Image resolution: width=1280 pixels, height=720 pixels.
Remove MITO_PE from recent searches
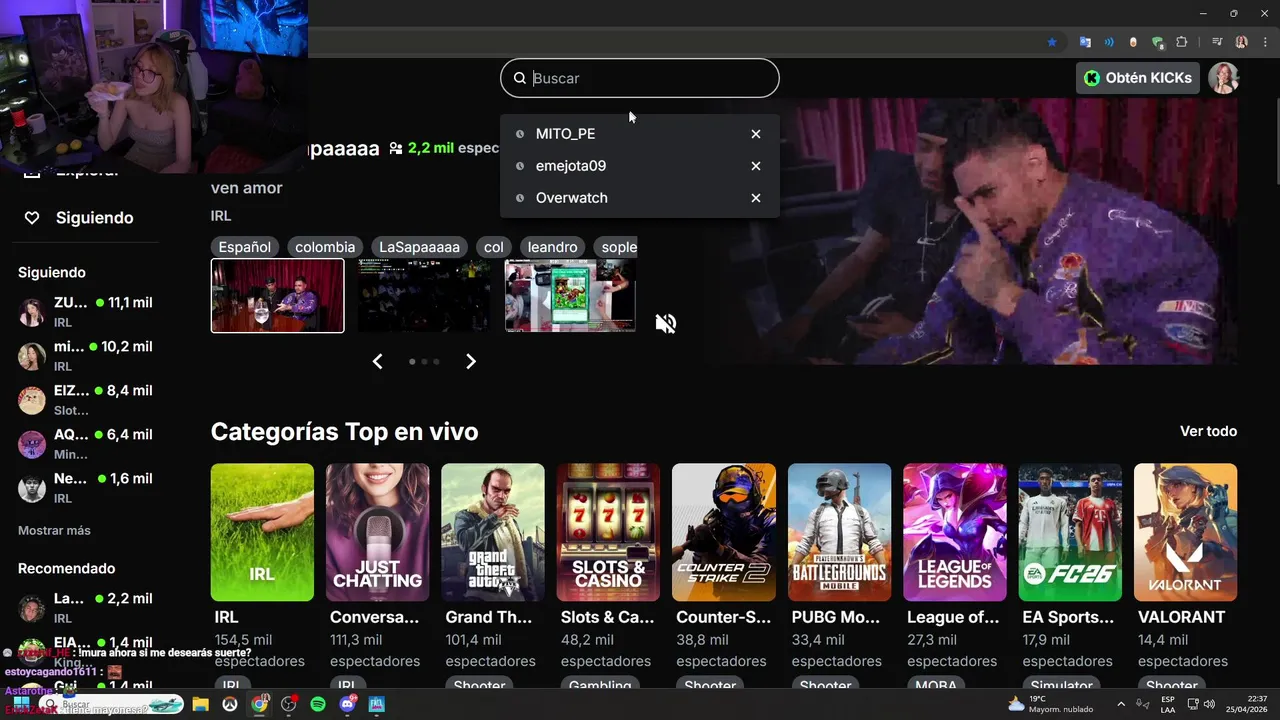[756, 134]
